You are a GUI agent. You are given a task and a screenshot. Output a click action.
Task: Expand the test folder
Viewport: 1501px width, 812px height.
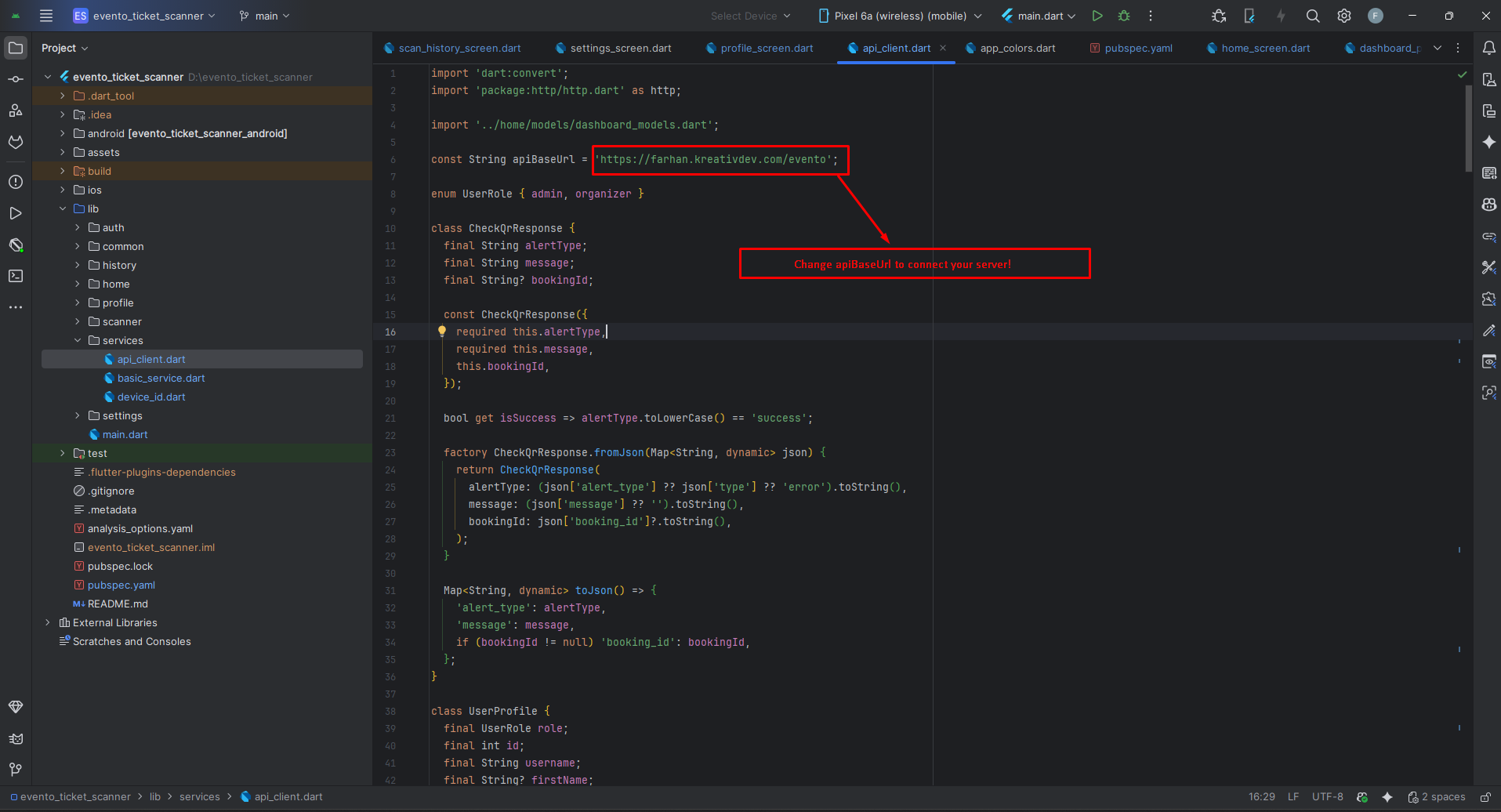tap(63, 453)
